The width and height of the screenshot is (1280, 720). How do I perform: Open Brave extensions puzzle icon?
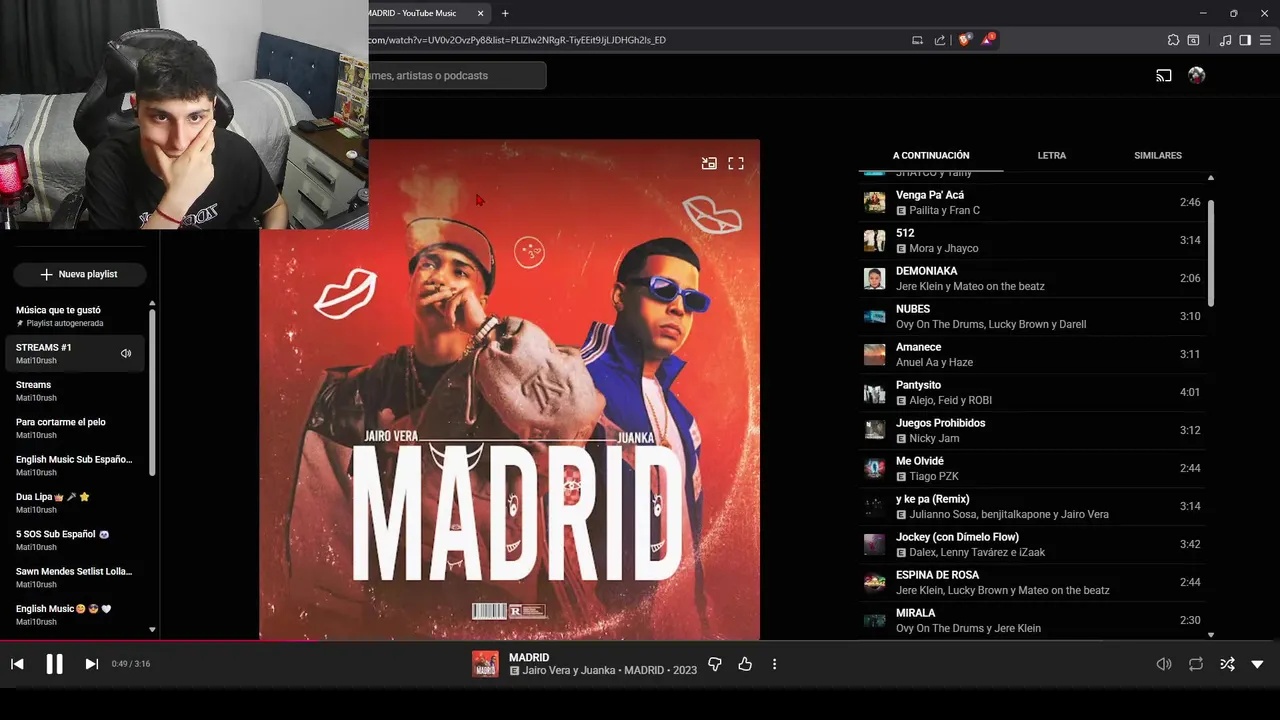[1173, 40]
